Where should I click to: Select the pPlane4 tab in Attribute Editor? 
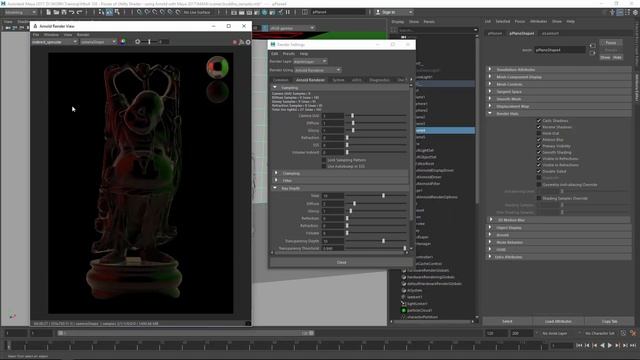click(495, 33)
